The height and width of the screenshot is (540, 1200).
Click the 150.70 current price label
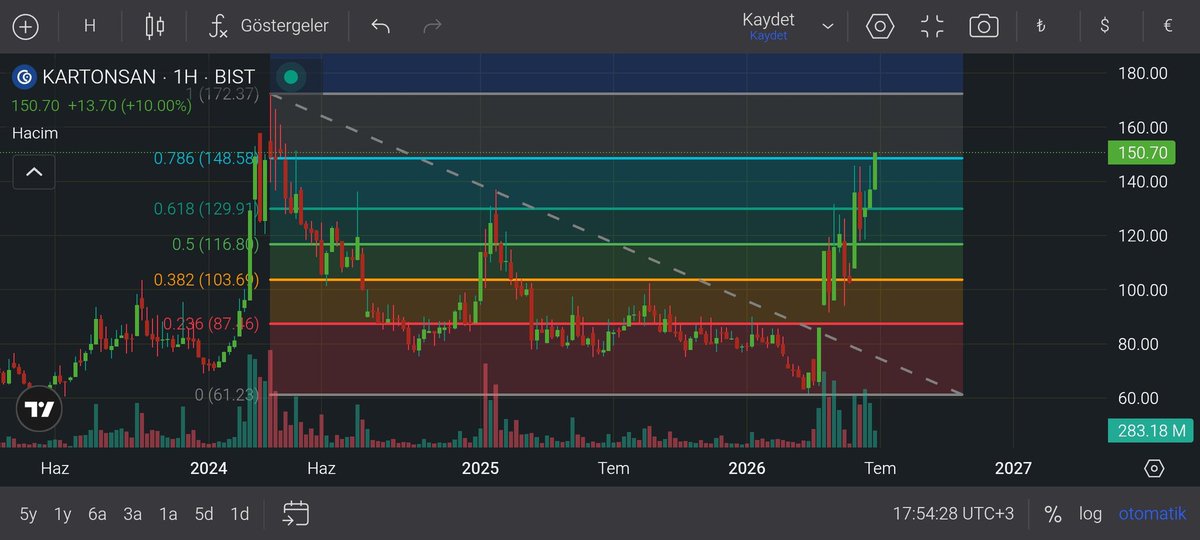click(1140, 153)
